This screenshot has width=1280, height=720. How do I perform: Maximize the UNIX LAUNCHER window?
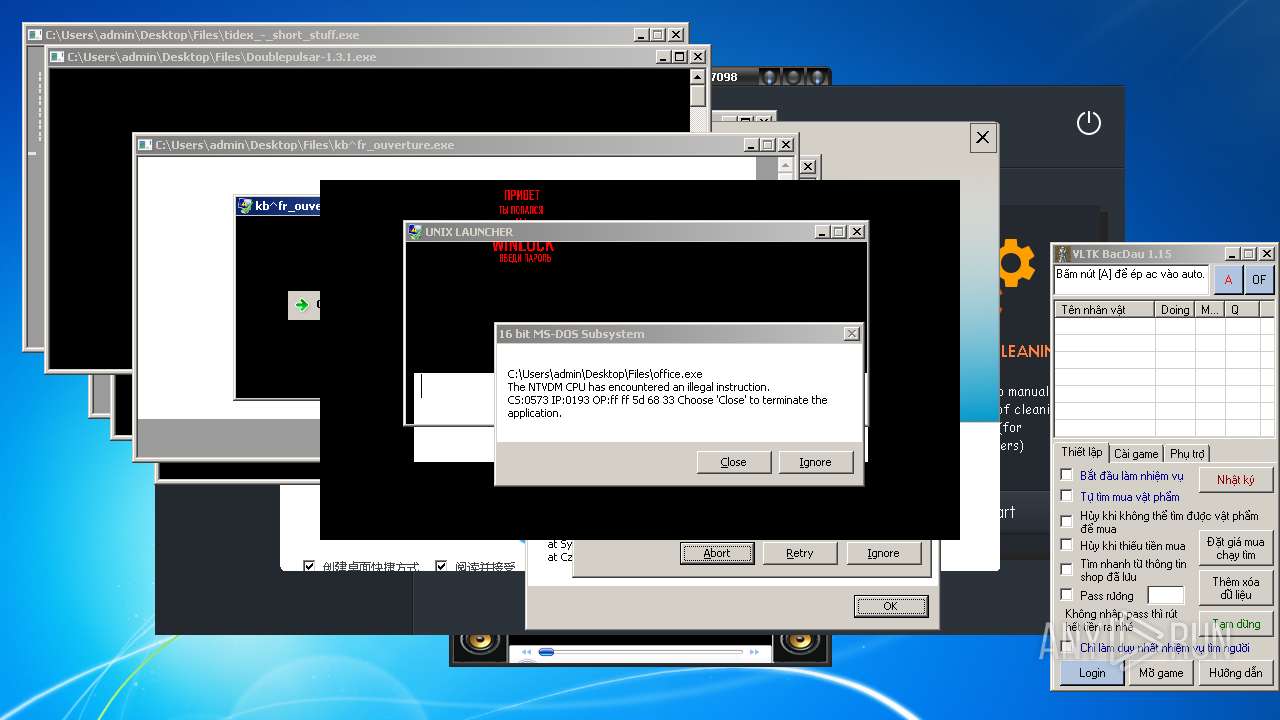coord(838,232)
